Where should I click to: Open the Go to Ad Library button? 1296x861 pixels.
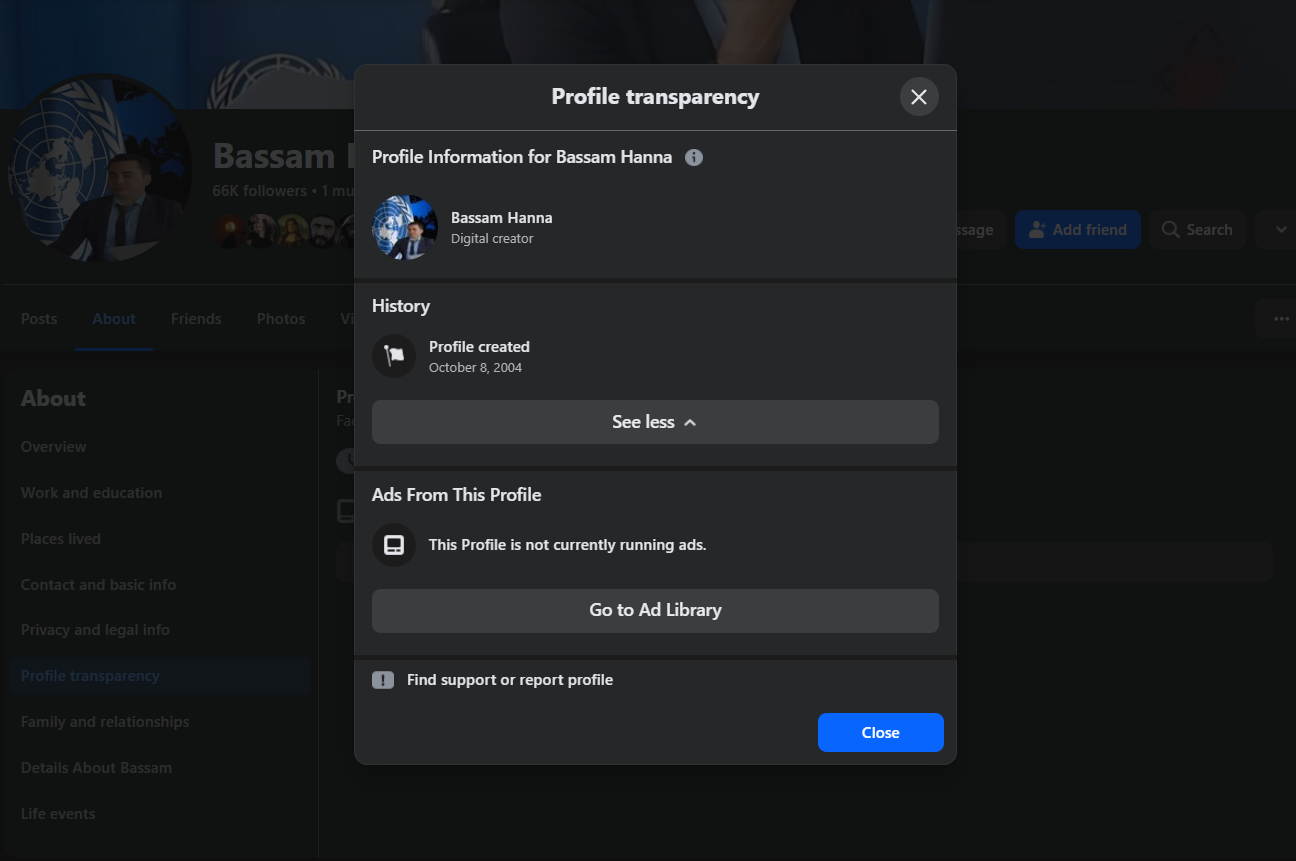pos(655,610)
